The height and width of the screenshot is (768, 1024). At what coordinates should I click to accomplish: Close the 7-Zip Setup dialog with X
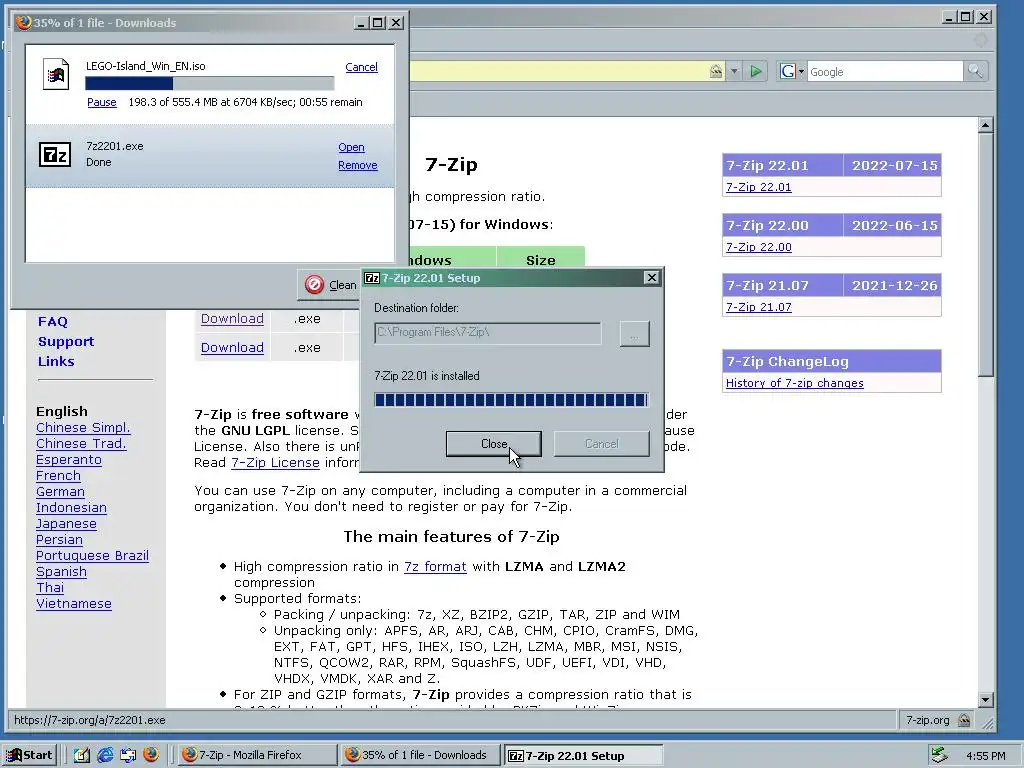[651, 278]
